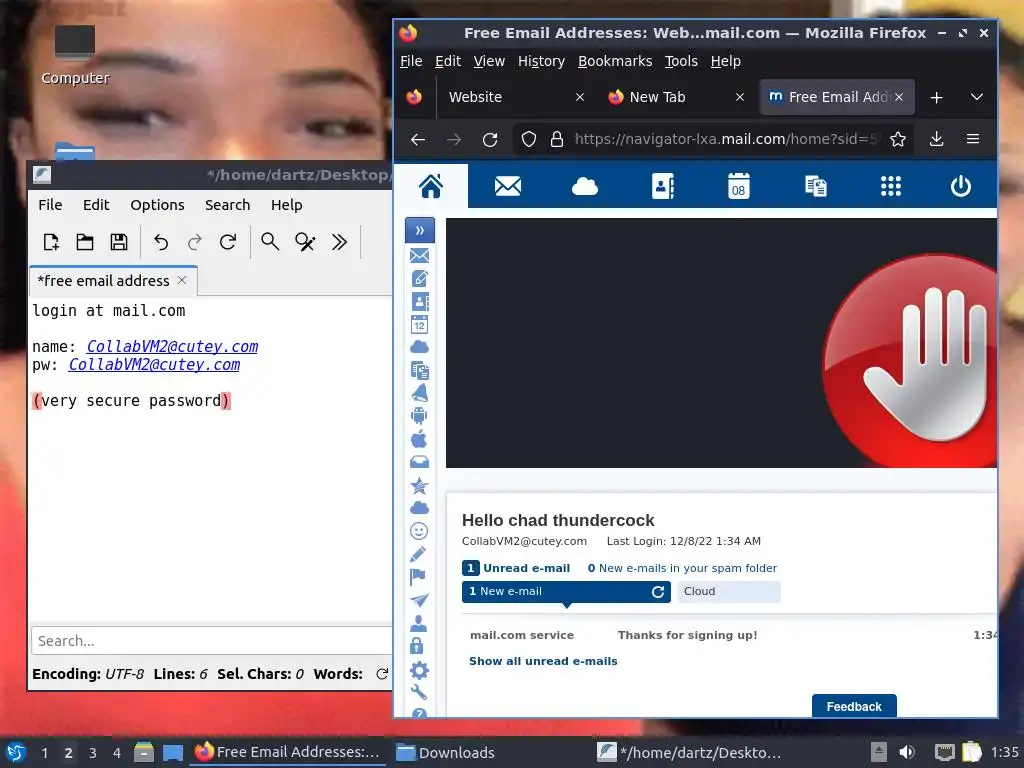Click the megaphone icon in left sidebar
Image resolution: width=1024 pixels, height=768 pixels.
click(419, 393)
